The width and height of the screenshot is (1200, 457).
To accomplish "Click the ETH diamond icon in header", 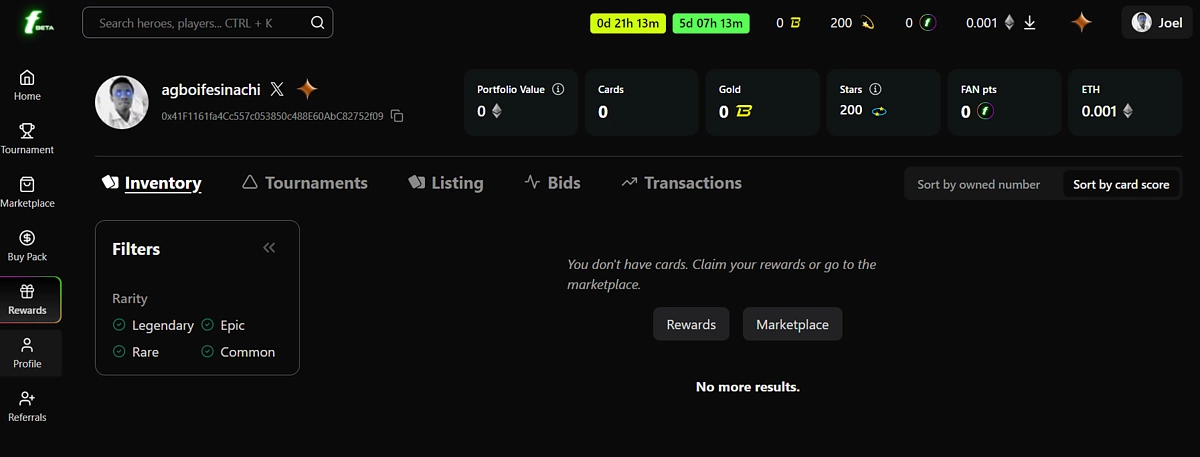I will pyautogui.click(x=1009, y=22).
